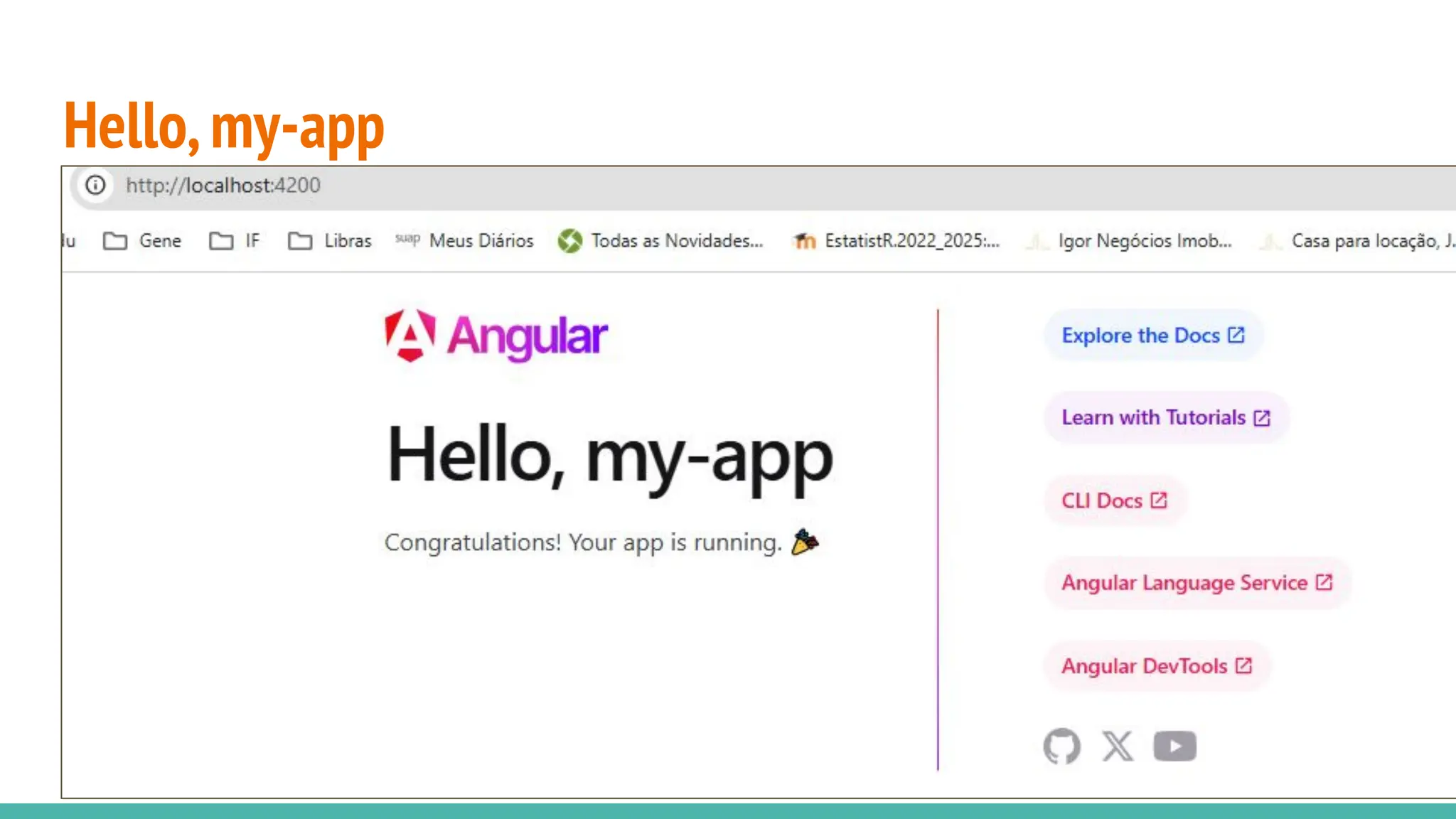Open the EstatistR.2022_2025 bookmark
This screenshot has width=1456, height=819.
(896, 241)
